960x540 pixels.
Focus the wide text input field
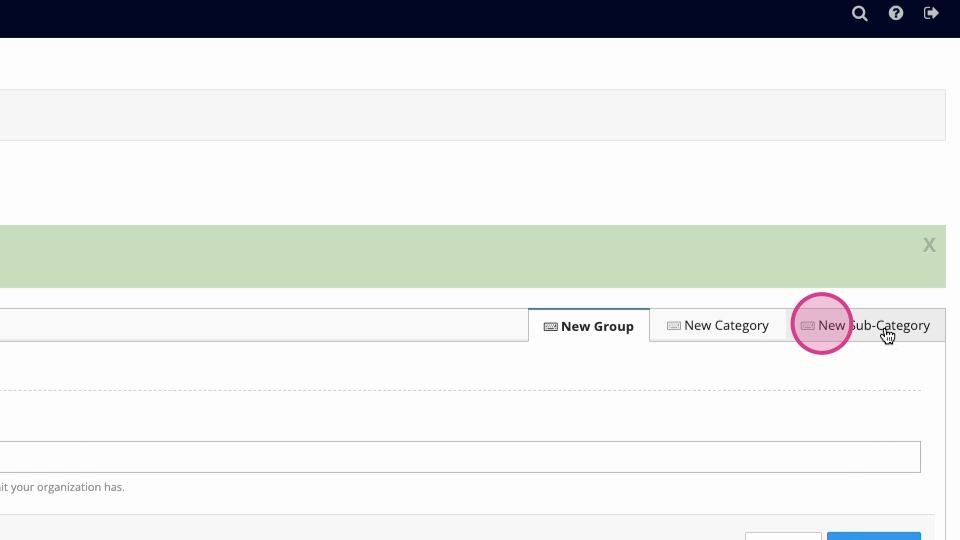point(460,457)
